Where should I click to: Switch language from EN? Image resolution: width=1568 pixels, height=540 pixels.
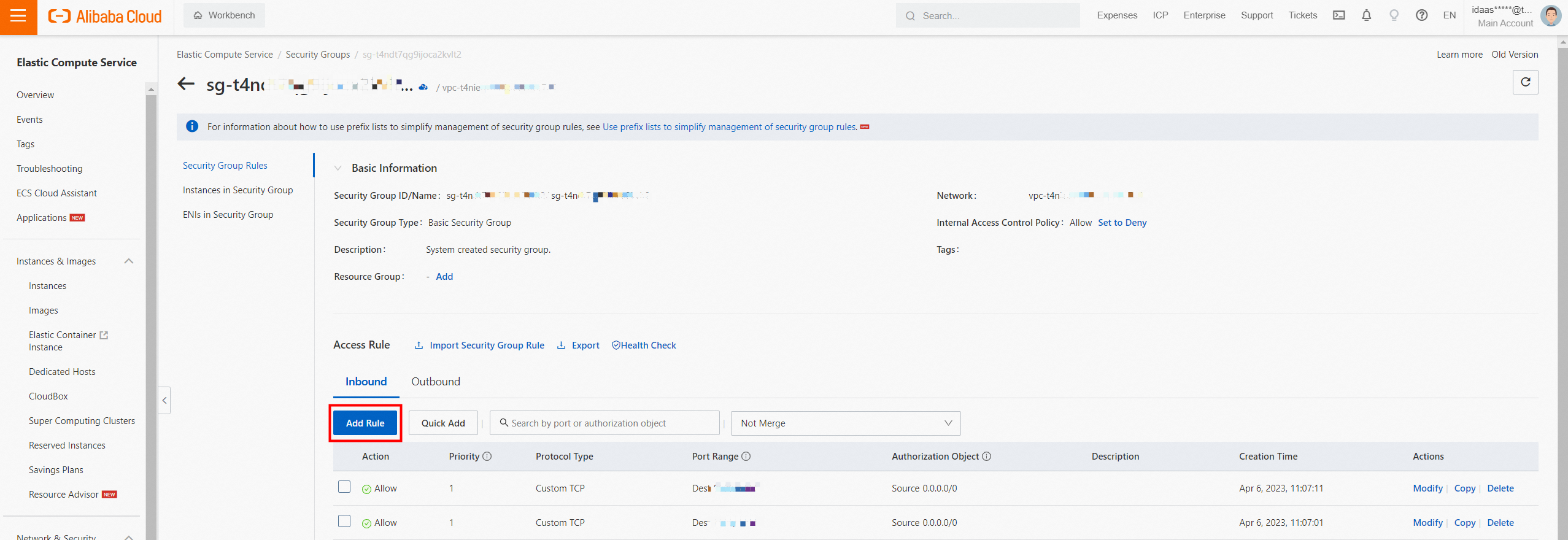click(1450, 15)
